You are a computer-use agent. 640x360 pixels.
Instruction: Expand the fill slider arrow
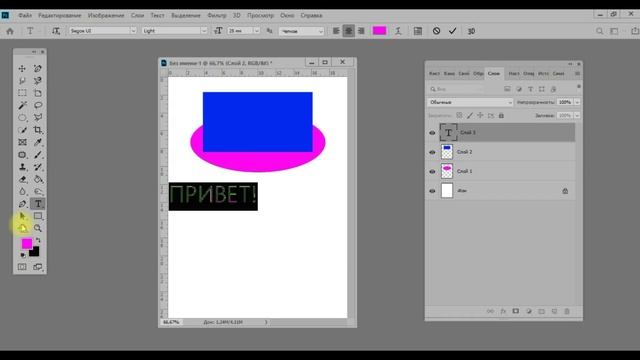point(577,116)
